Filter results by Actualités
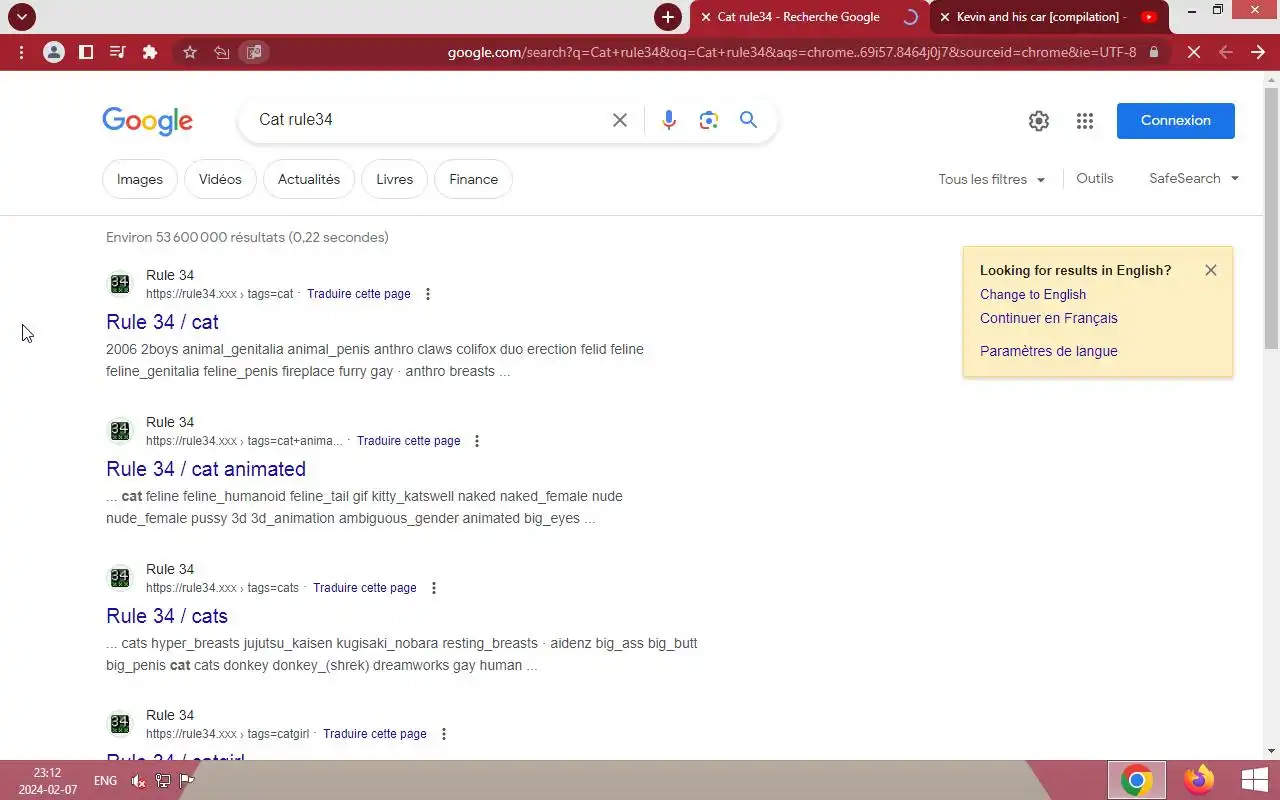Screen dimensions: 1280x800 309,179
